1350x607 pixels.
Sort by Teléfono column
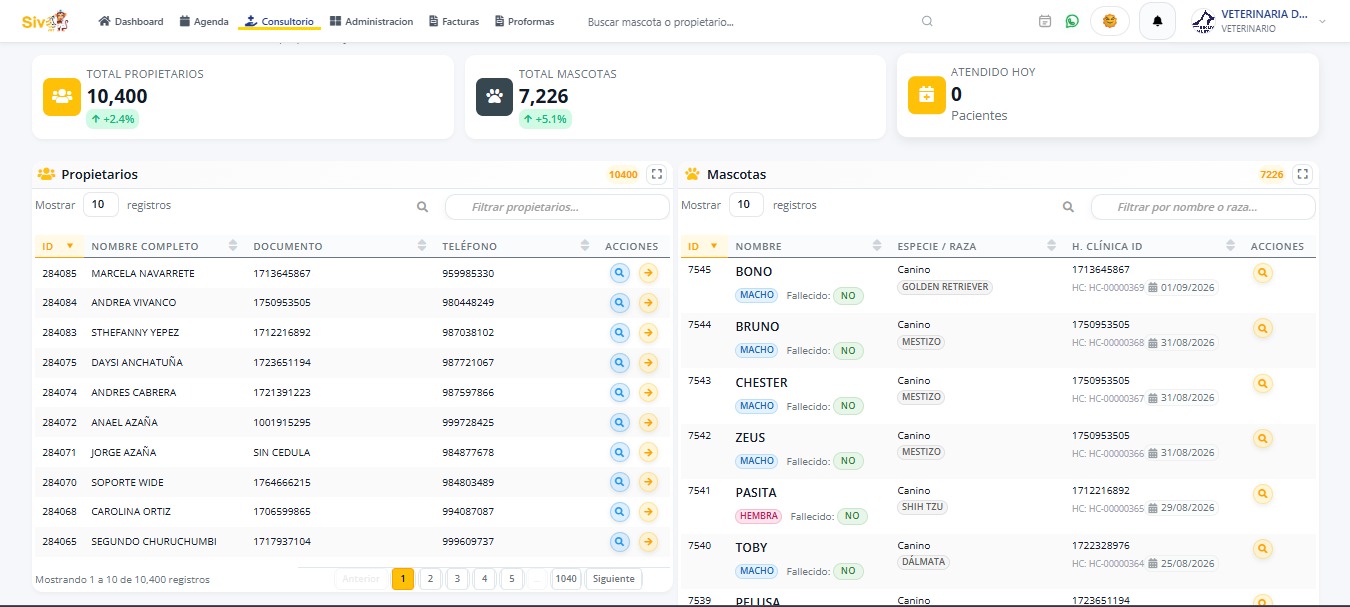tap(516, 246)
